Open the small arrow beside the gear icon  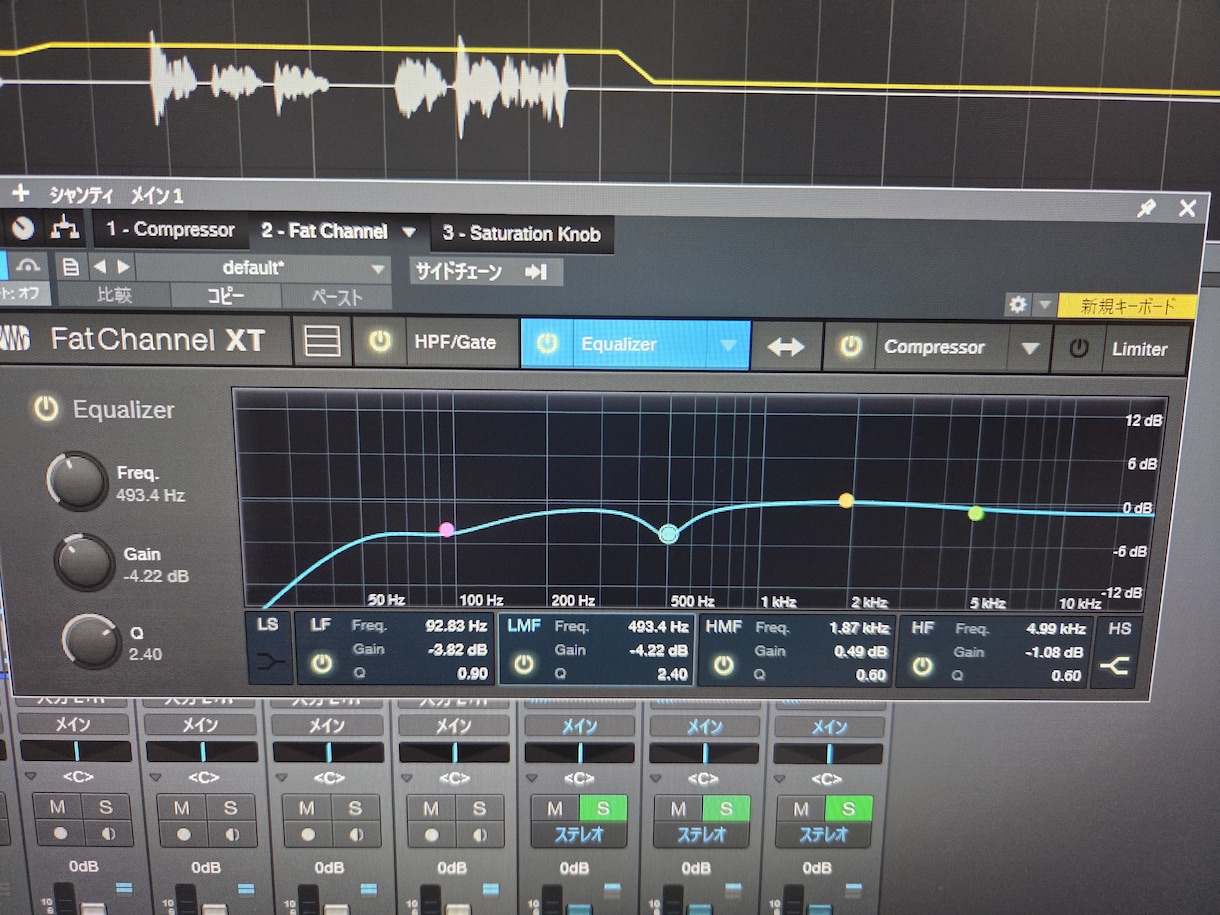click(x=1044, y=305)
